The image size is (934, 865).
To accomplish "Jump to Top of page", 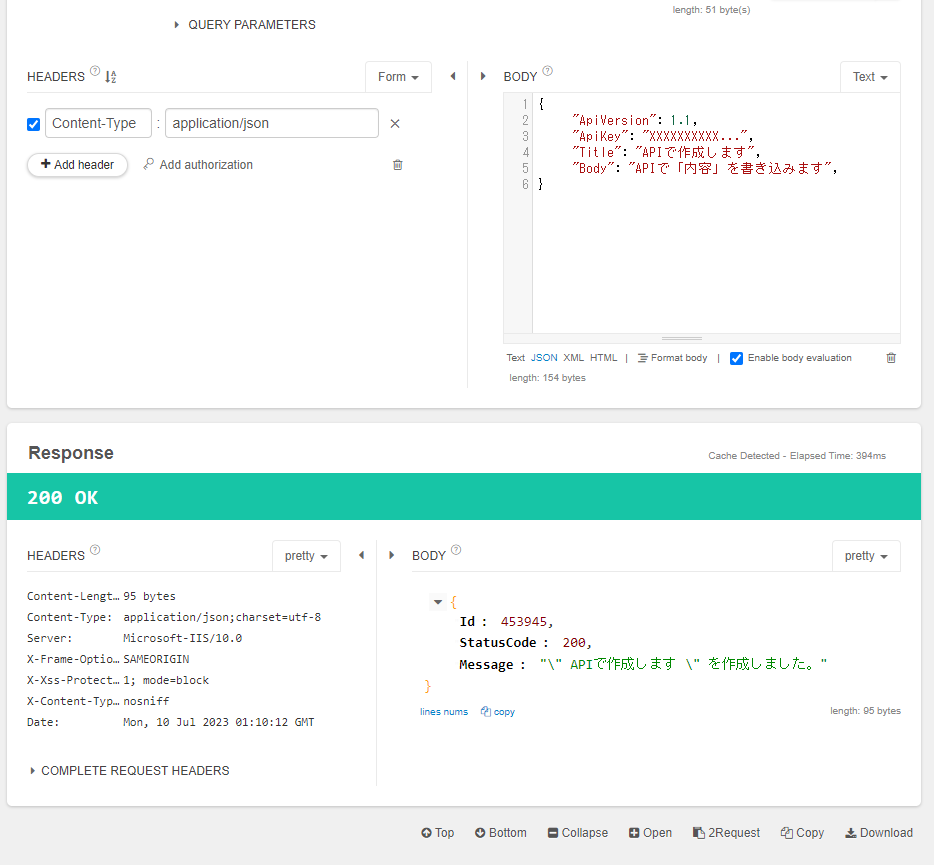I will (x=438, y=833).
